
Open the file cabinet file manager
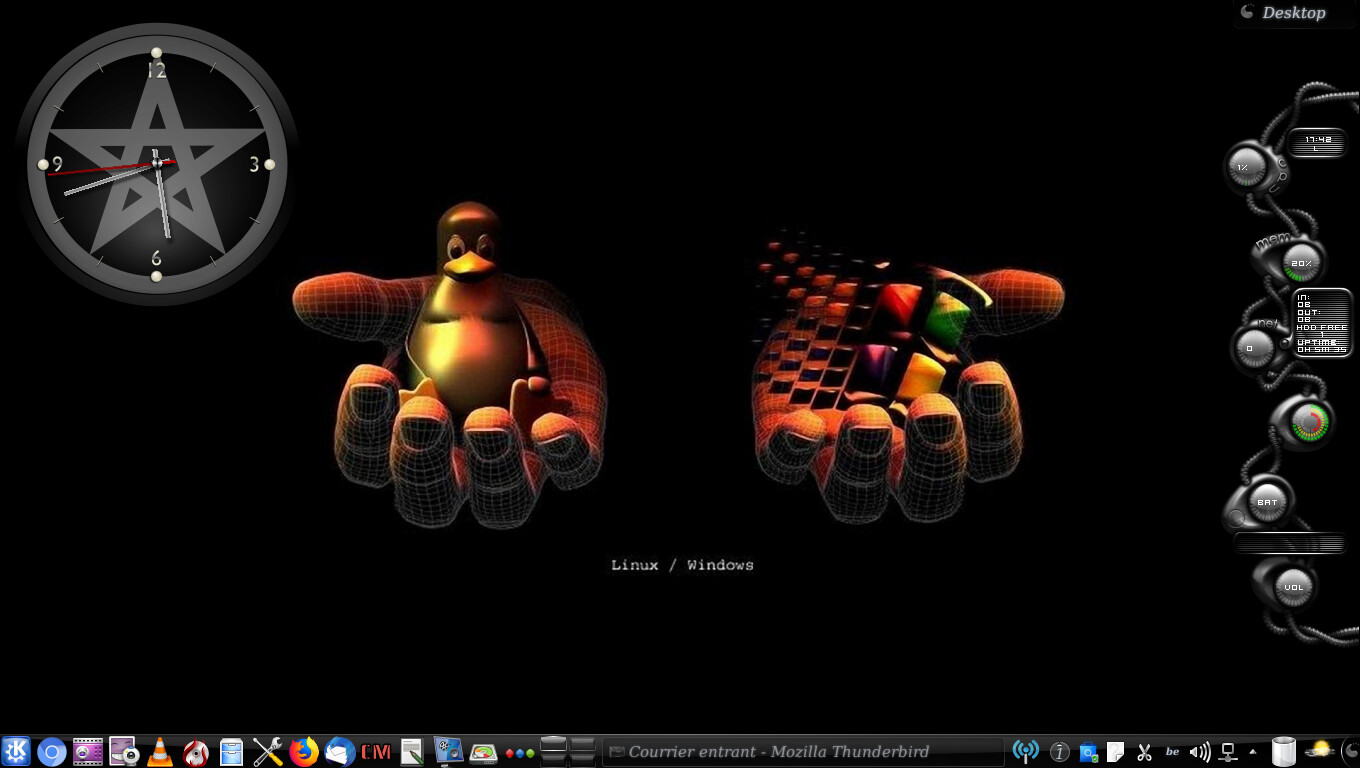pos(232,751)
